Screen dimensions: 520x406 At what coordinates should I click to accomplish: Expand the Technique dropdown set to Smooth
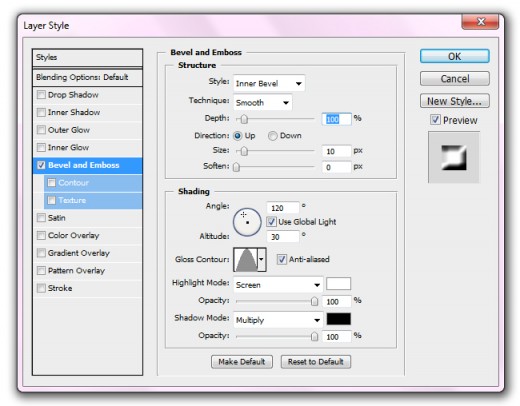263,103
